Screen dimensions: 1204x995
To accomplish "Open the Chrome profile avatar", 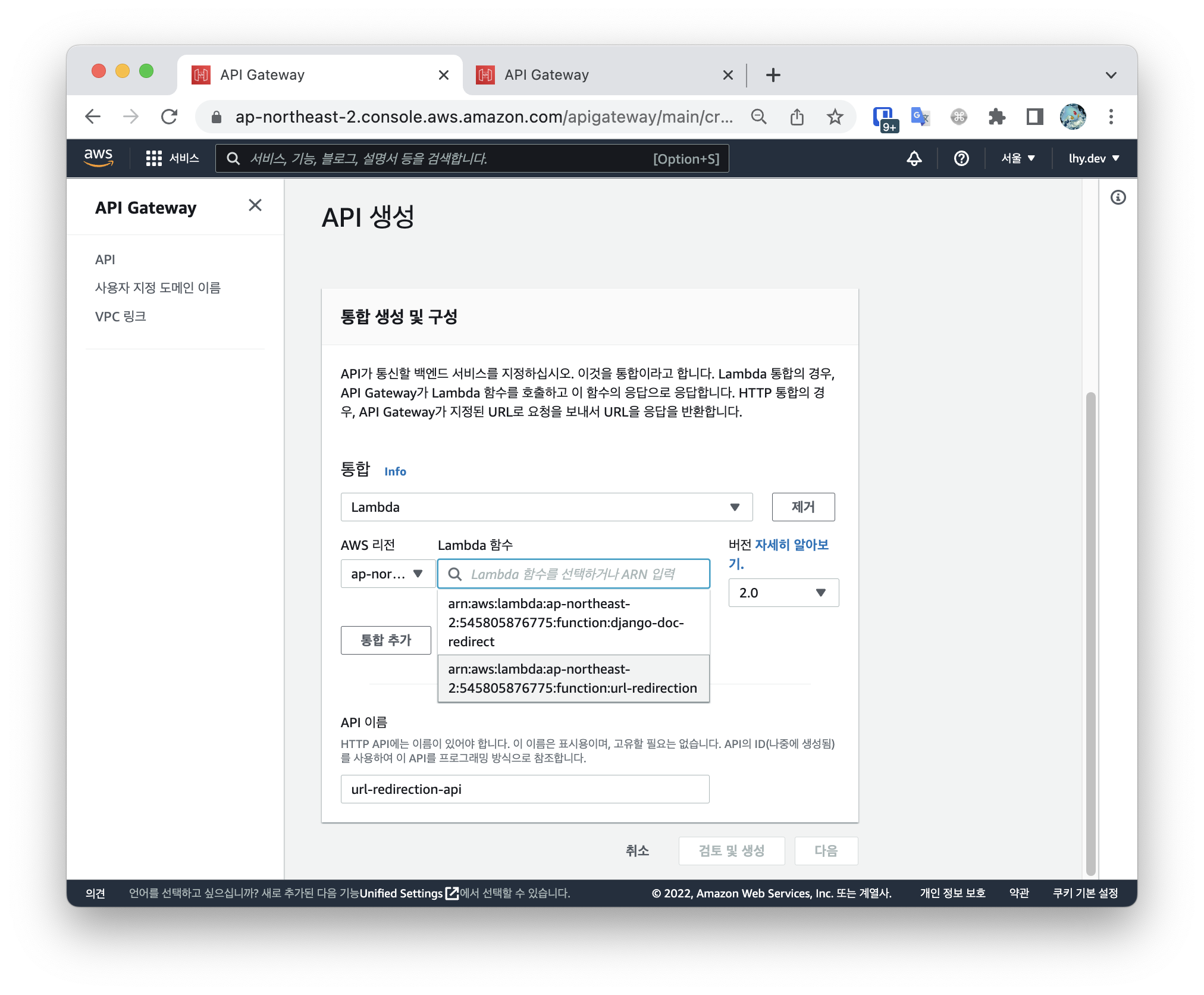I will [x=1073, y=117].
